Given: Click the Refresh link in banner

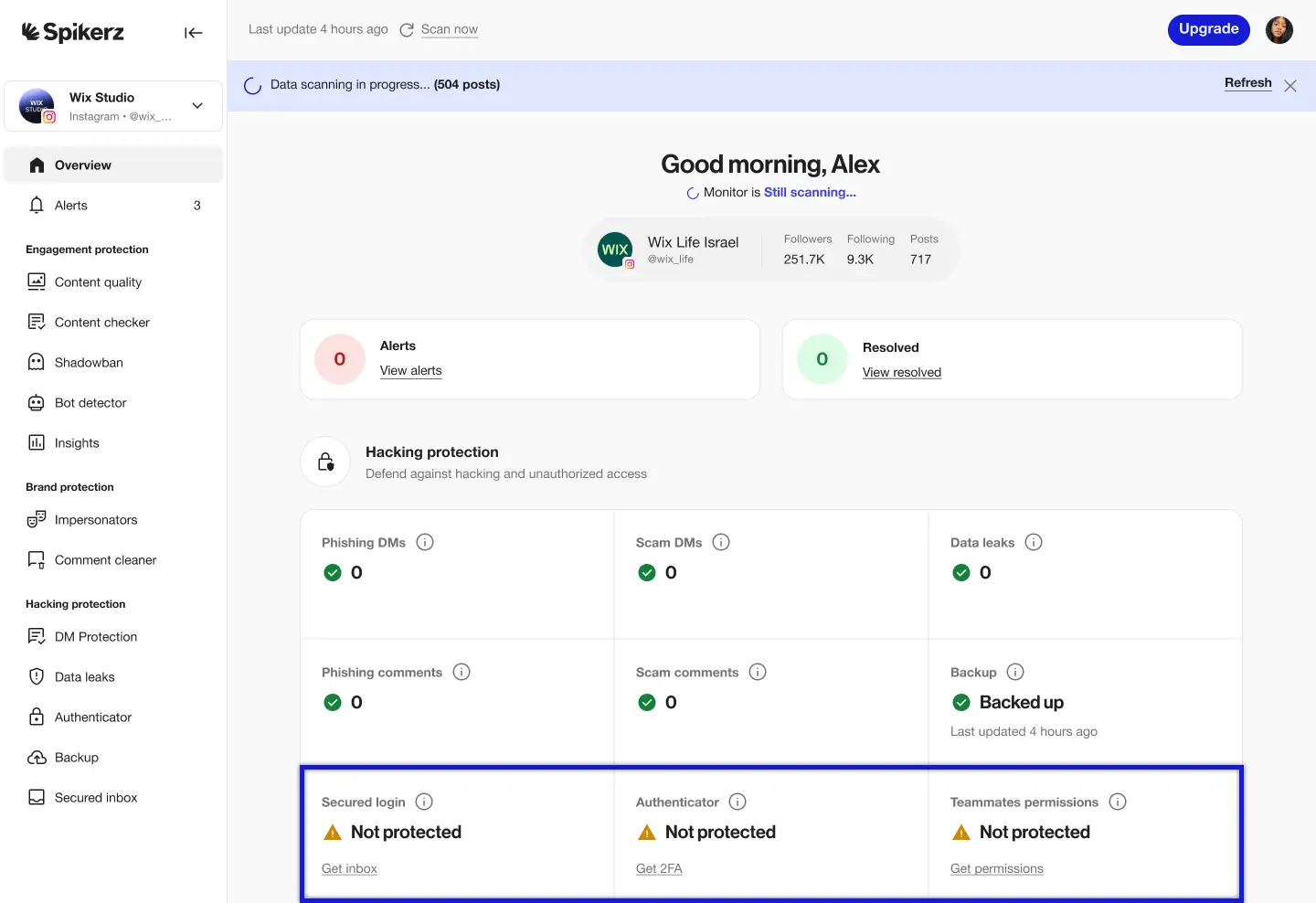Looking at the screenshot, I should coord(1248,83).
